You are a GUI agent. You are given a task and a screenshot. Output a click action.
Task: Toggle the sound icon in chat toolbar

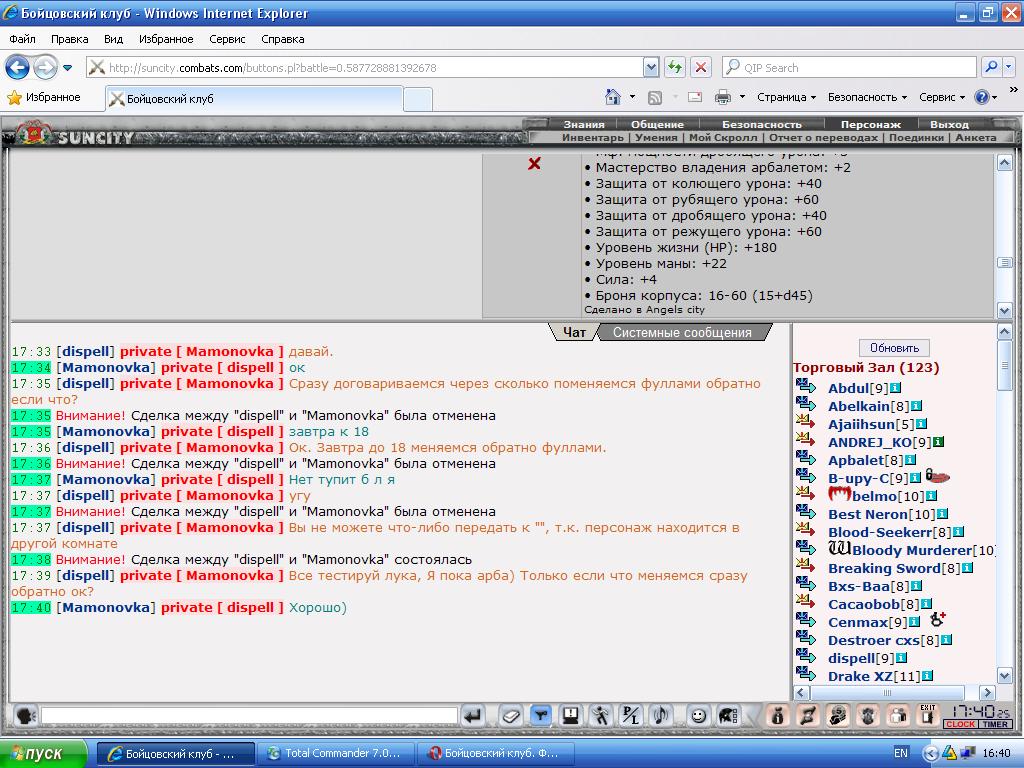pos(660,716)
